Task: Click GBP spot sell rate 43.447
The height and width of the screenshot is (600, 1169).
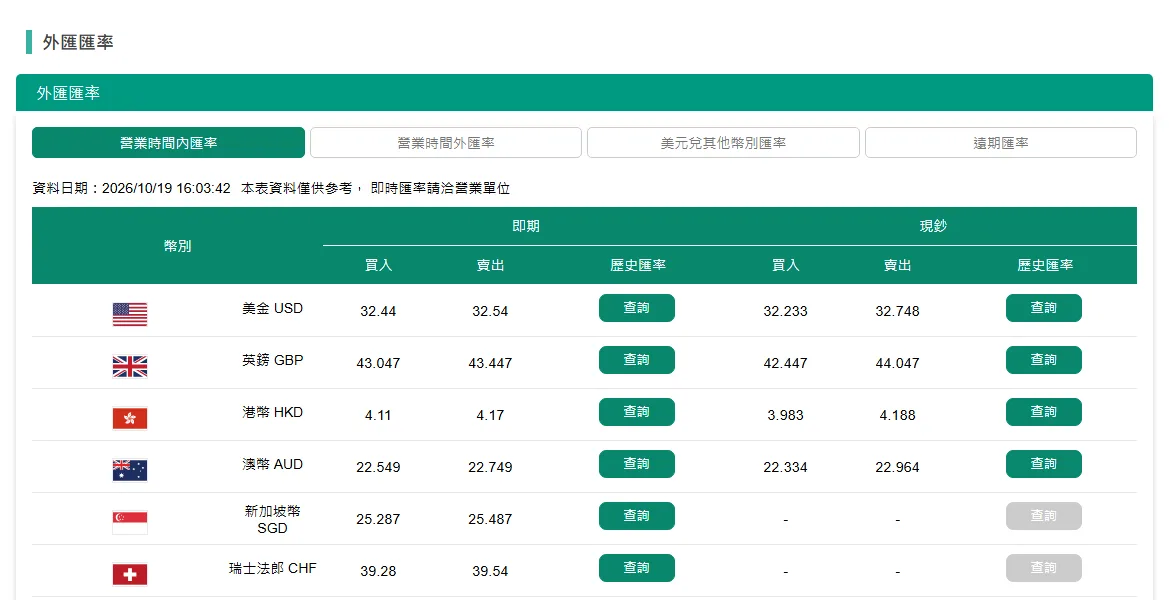Action: pyautogui.click(x=490, y=364)
